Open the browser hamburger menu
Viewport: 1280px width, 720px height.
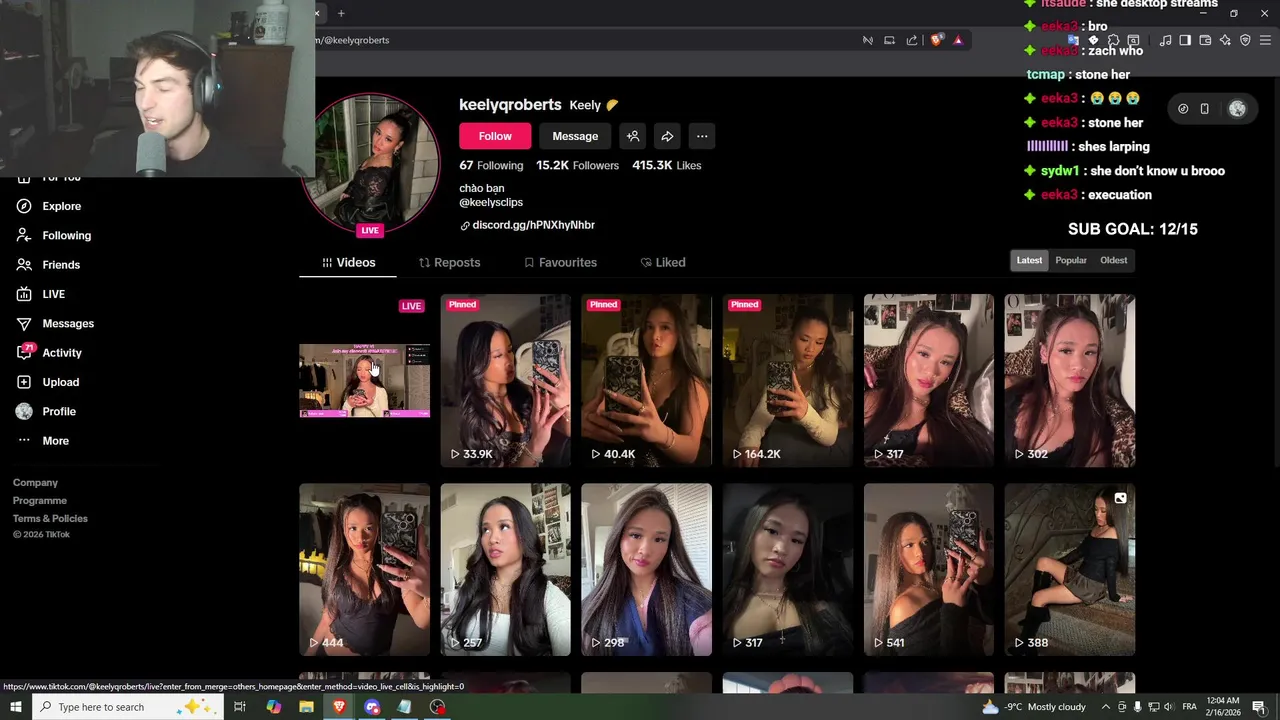[1265, 40]
